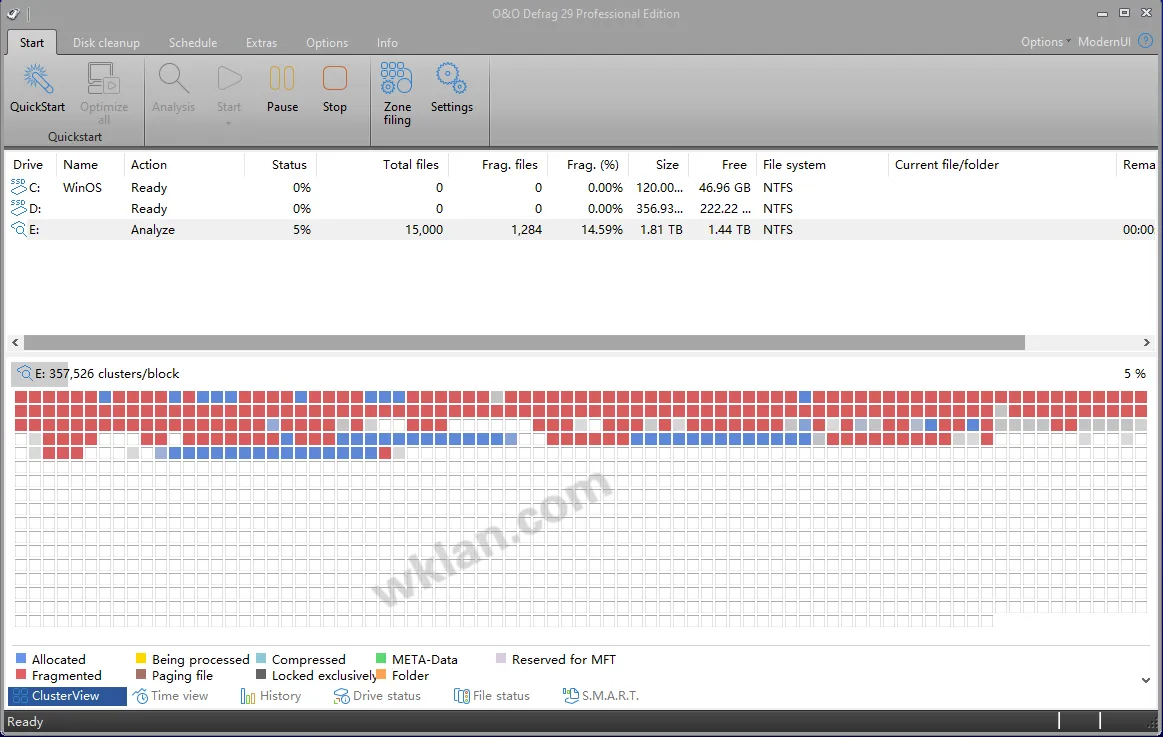Viewport: 1163px width, 737px height.
Task: Click the Compressed light blue swatch
Action: coord(261,658)
